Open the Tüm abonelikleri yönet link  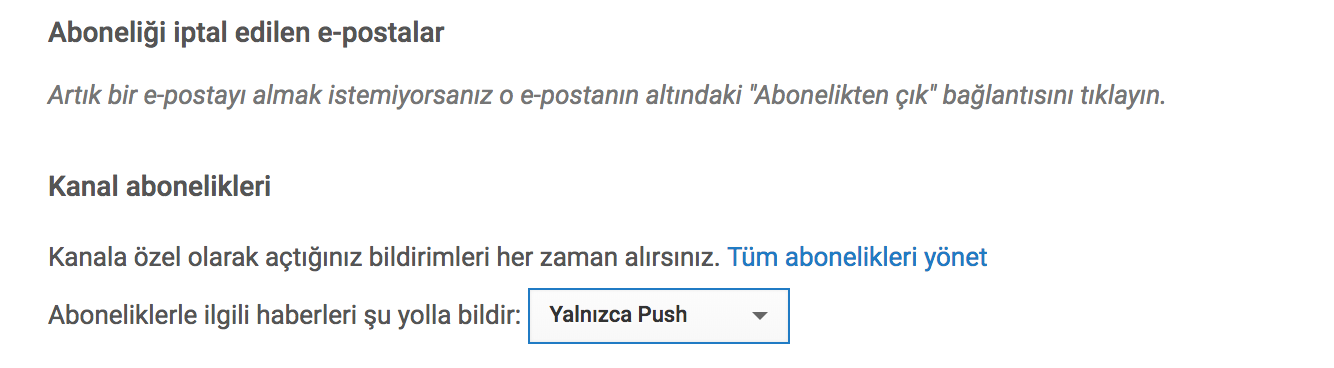[x=857, y=257]
